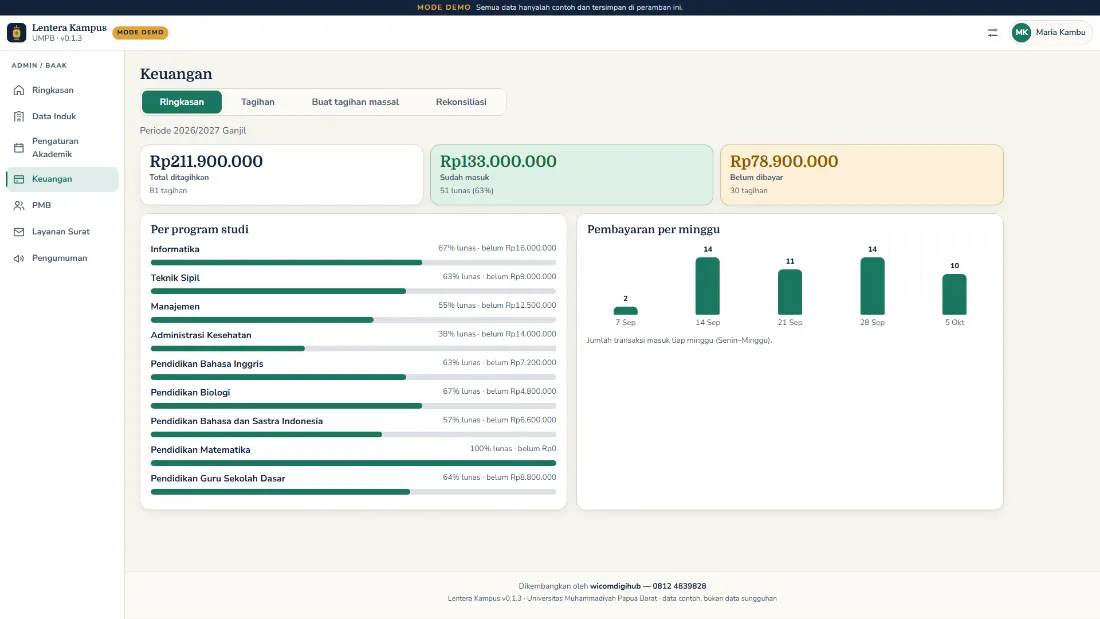
Task: Click the Rp78.900.000 Belum dibayar card
Action: pyautogui.click(x=861, y=175)
